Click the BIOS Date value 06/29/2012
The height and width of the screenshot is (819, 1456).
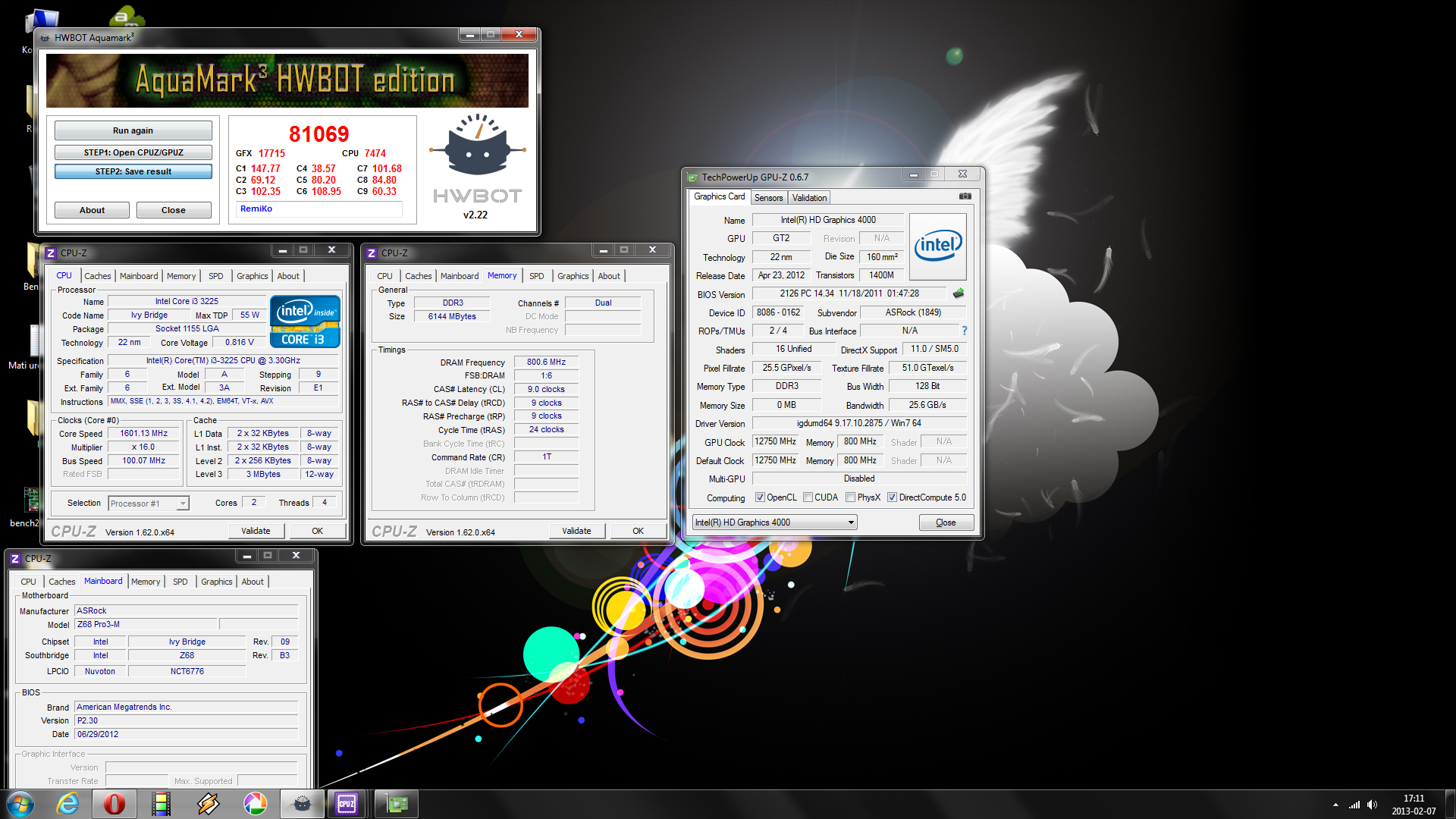187,735
